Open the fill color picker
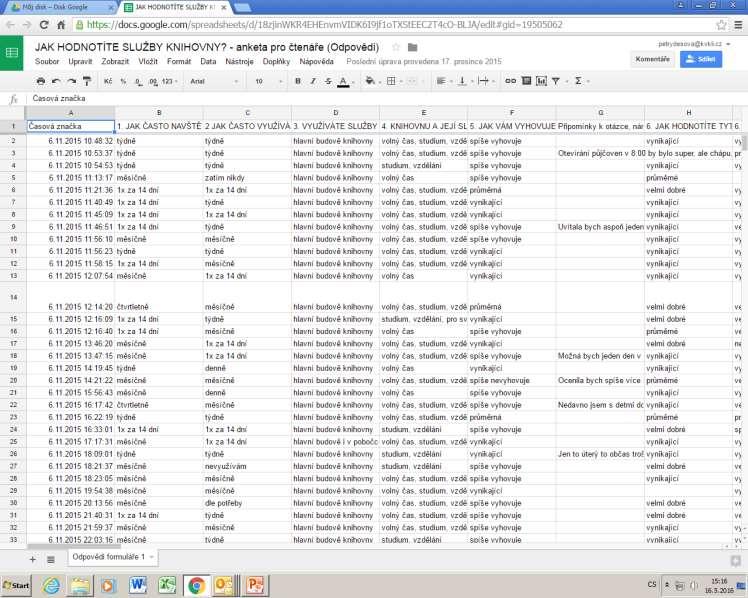 (x=372, y=82)
